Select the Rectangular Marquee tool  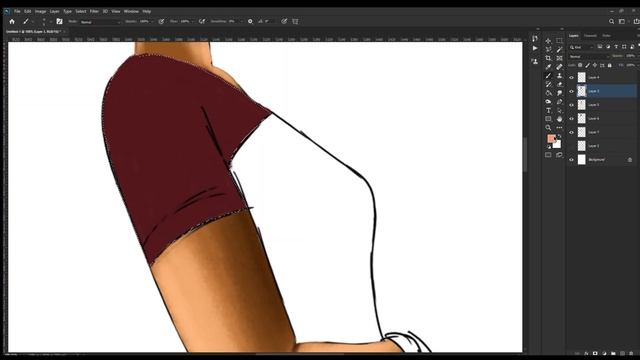click(x=559, y=41)
